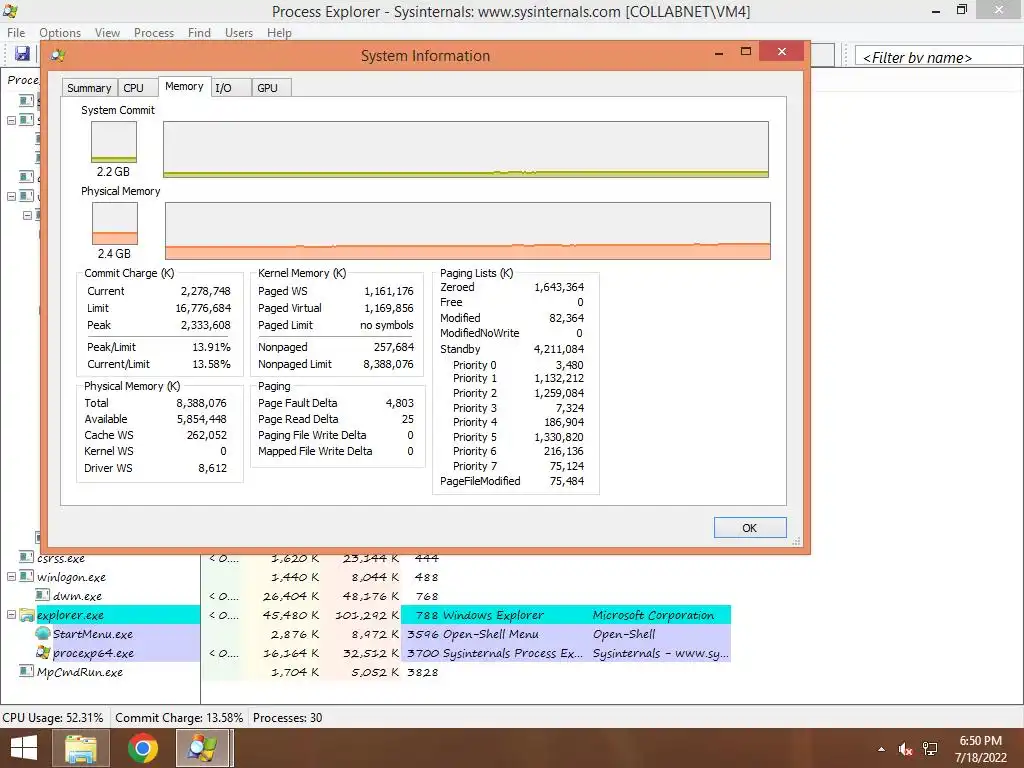Select the explorer.exe process row
The height and width of the screenshot is (768, 1024).
click(x=366, y=615)
